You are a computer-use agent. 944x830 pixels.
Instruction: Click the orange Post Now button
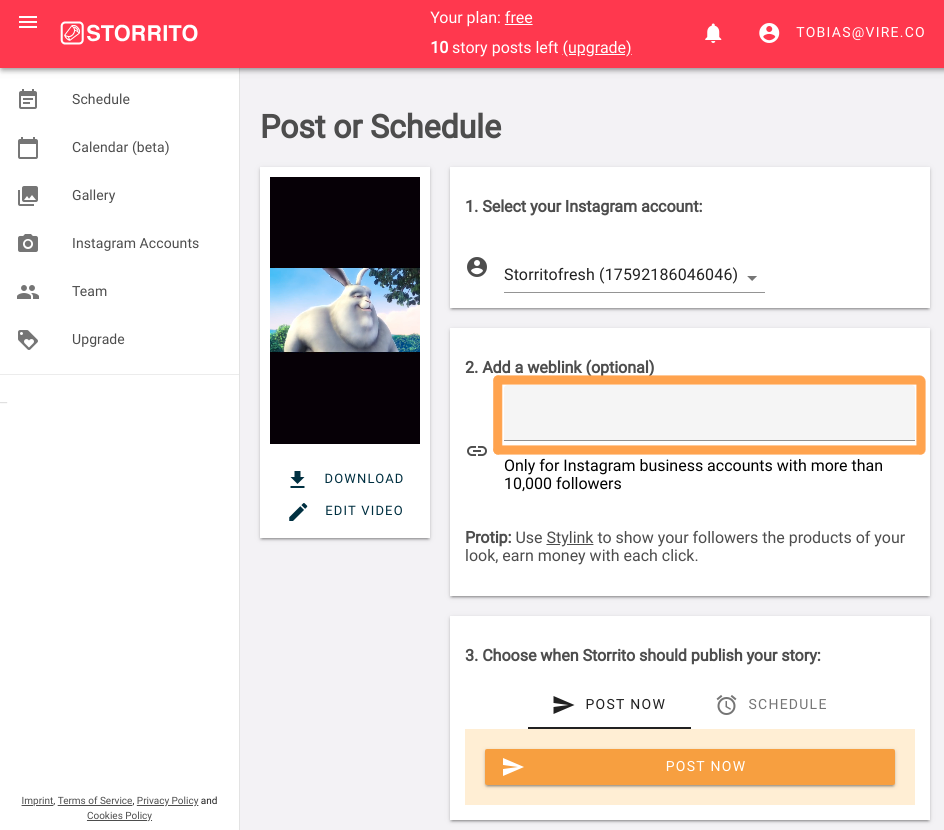point(689,766)
